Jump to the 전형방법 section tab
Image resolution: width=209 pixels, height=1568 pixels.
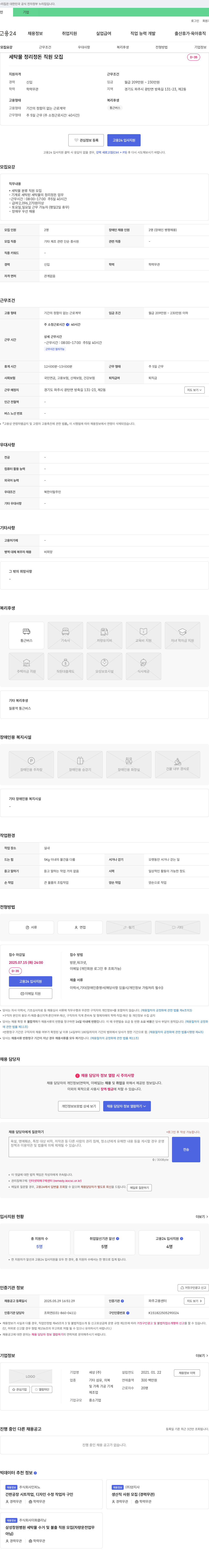point(162,47)
